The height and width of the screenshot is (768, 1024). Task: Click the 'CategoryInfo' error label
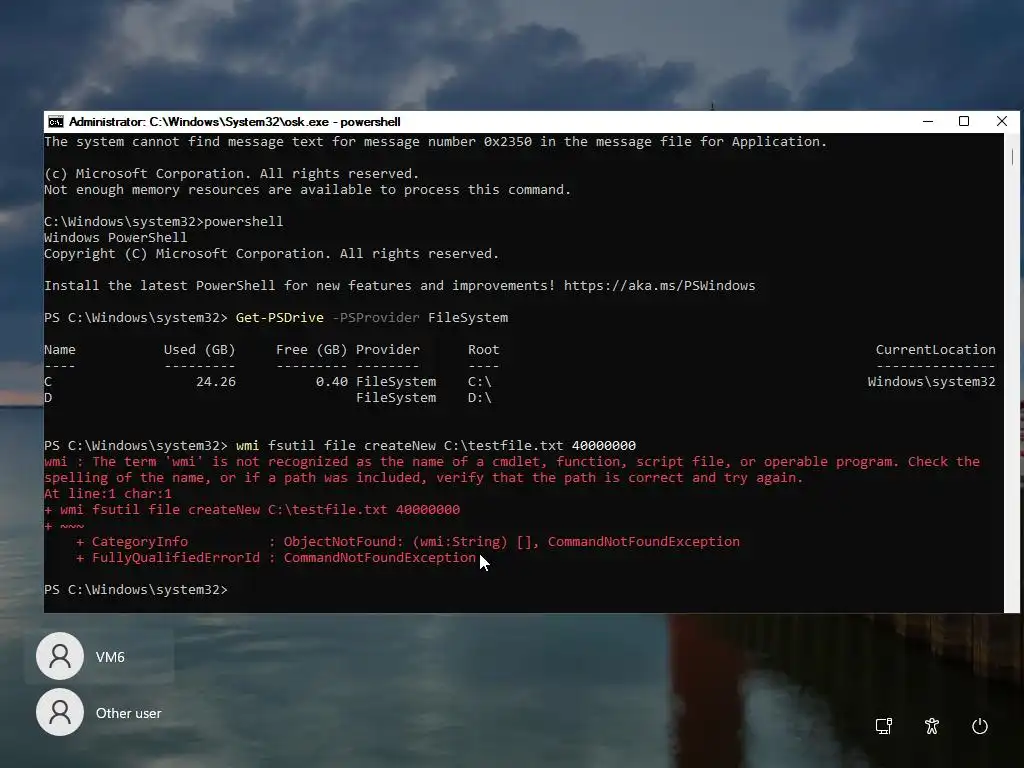(140, 541)
